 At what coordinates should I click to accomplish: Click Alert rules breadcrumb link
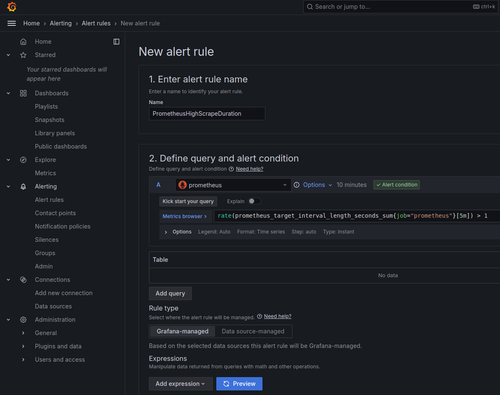click(x=96, y=23)
